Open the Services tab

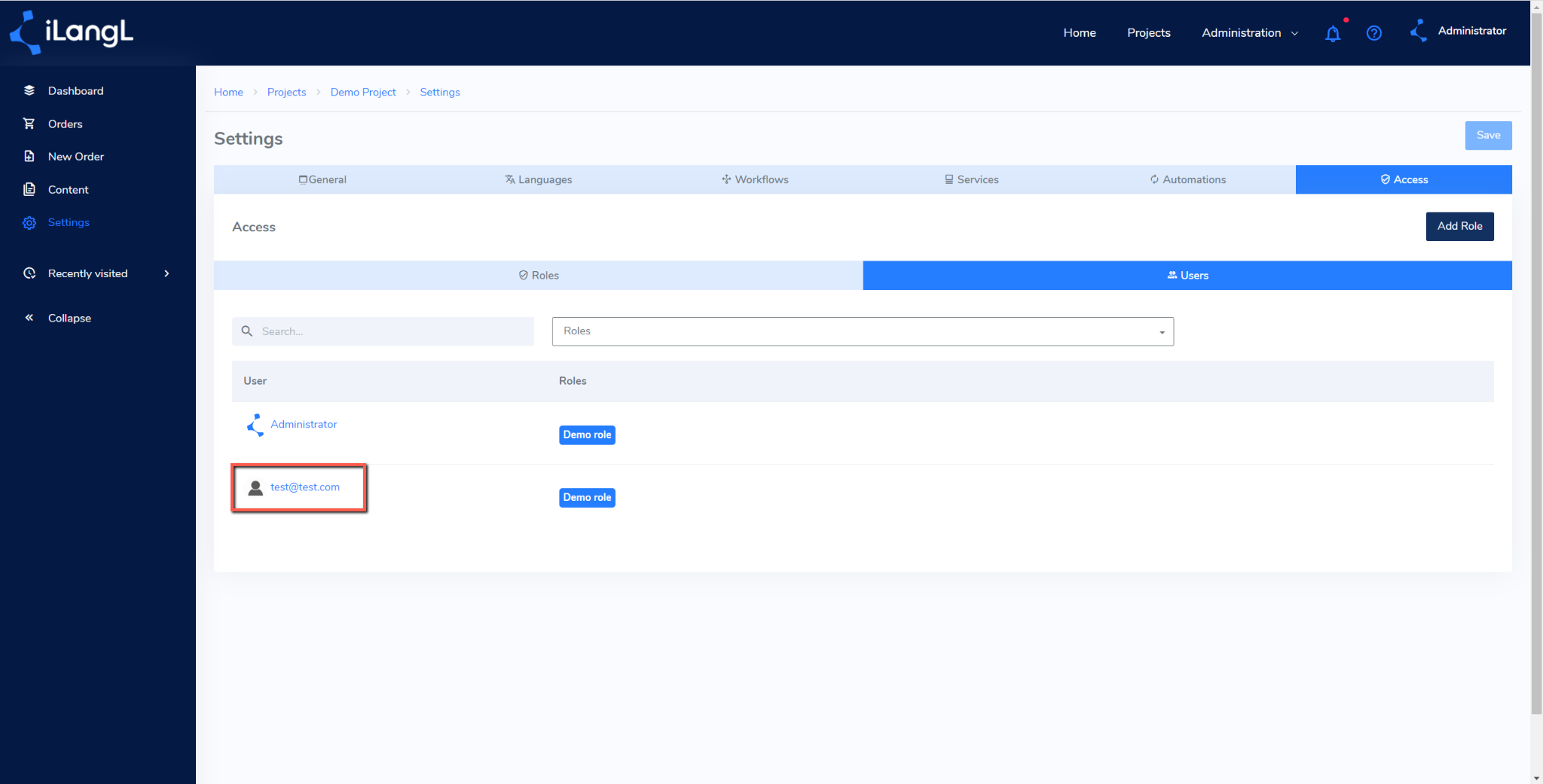(x=971, y=179)
